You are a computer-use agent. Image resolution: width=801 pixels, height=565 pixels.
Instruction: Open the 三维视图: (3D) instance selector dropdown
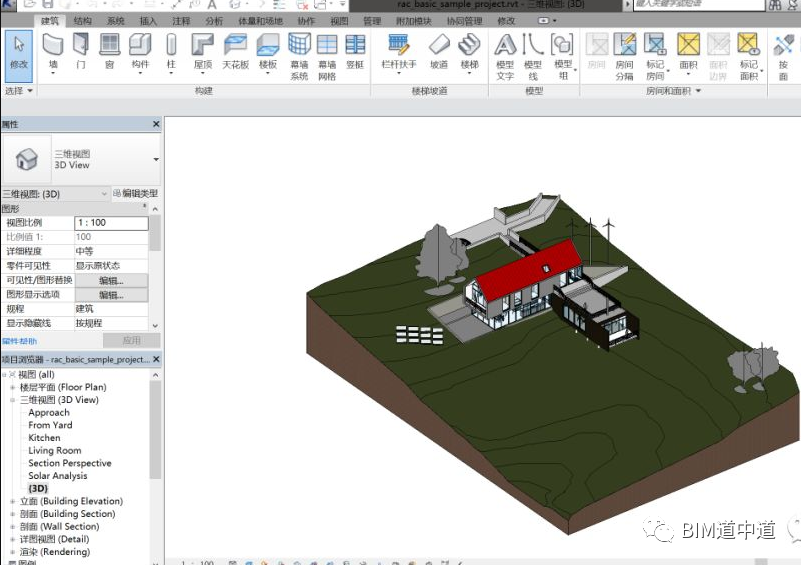[x=104, y=194]
